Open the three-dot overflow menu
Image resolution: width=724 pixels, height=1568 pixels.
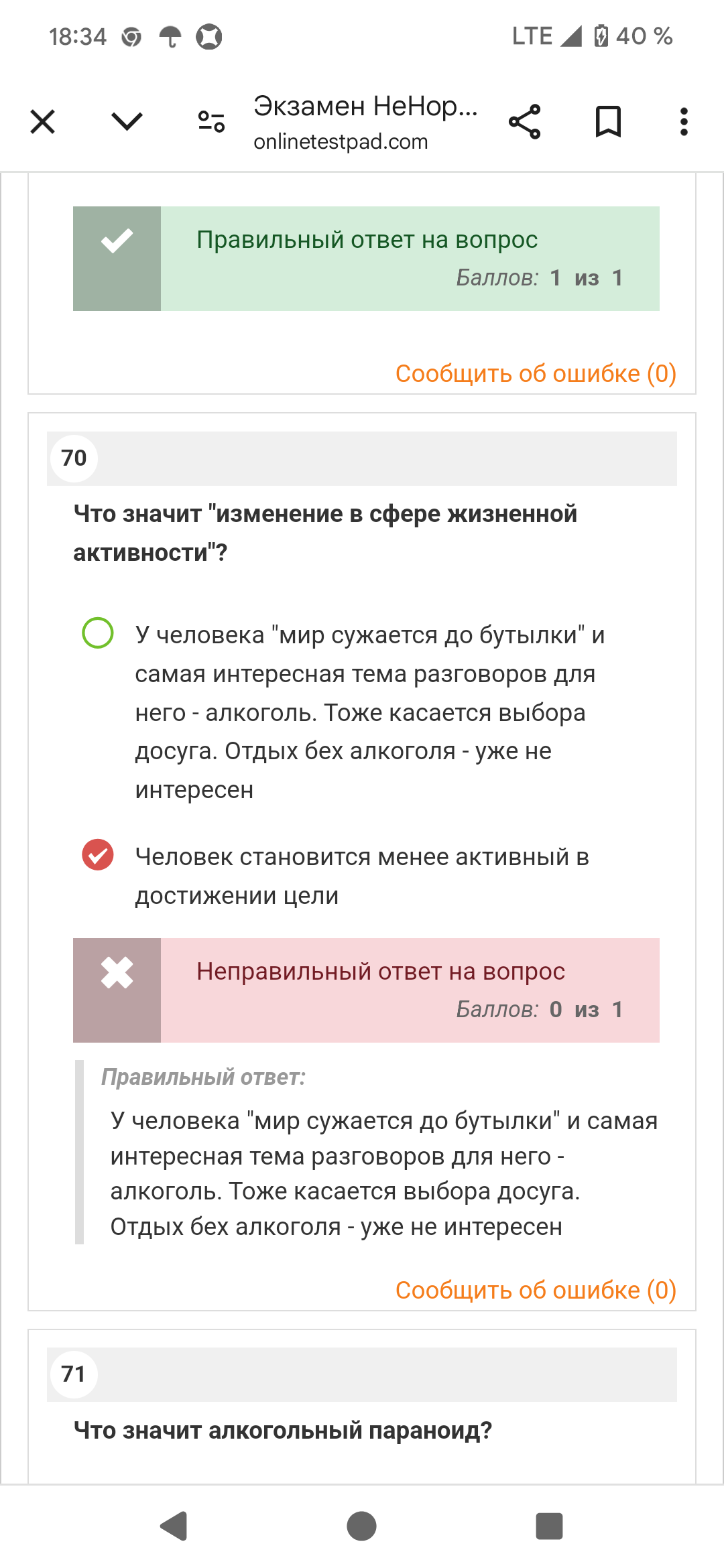pos(684,121)
